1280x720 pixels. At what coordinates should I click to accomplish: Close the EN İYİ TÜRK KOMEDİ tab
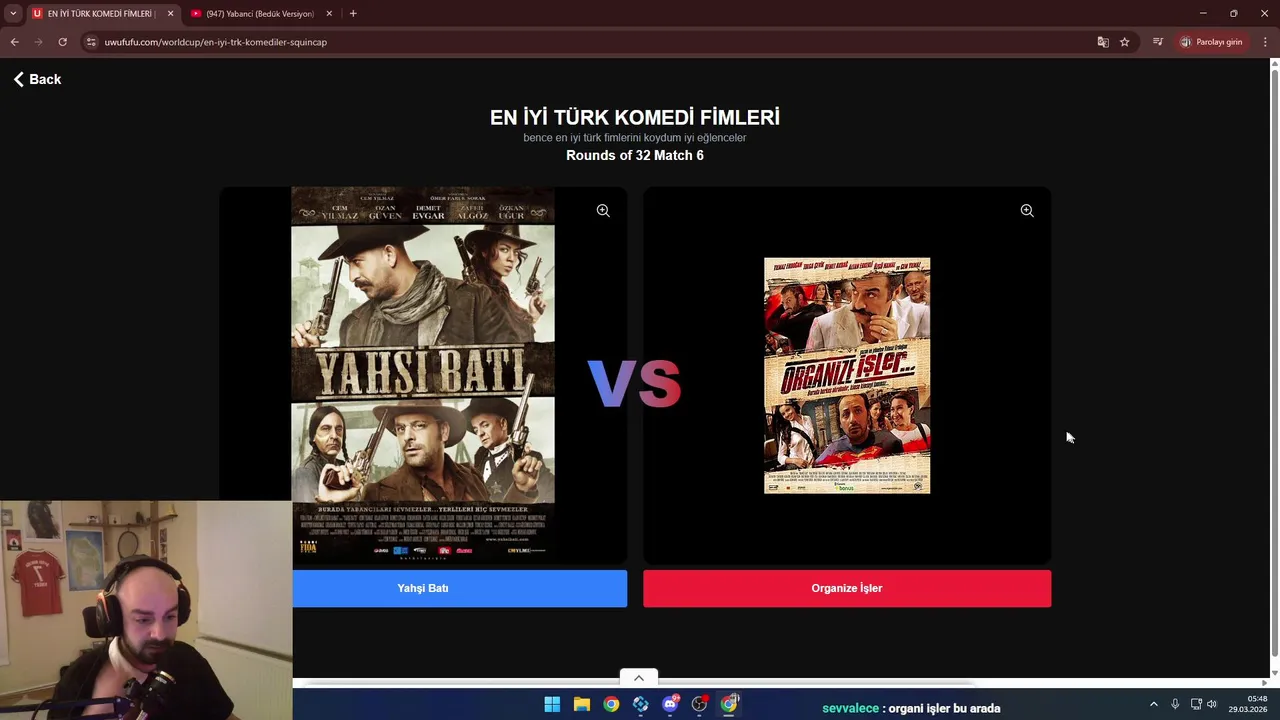pyautogui.click(x=170, y=14)
